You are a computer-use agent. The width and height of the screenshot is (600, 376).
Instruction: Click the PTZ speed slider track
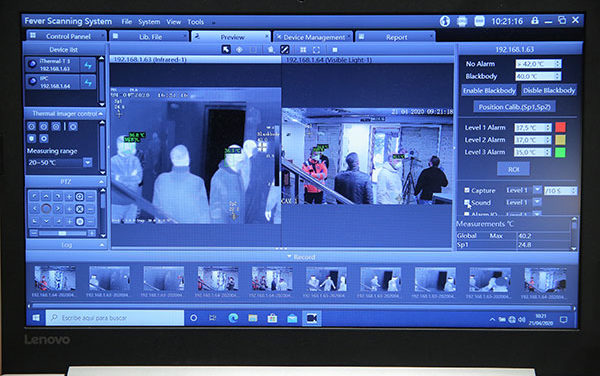click(63, 233)
